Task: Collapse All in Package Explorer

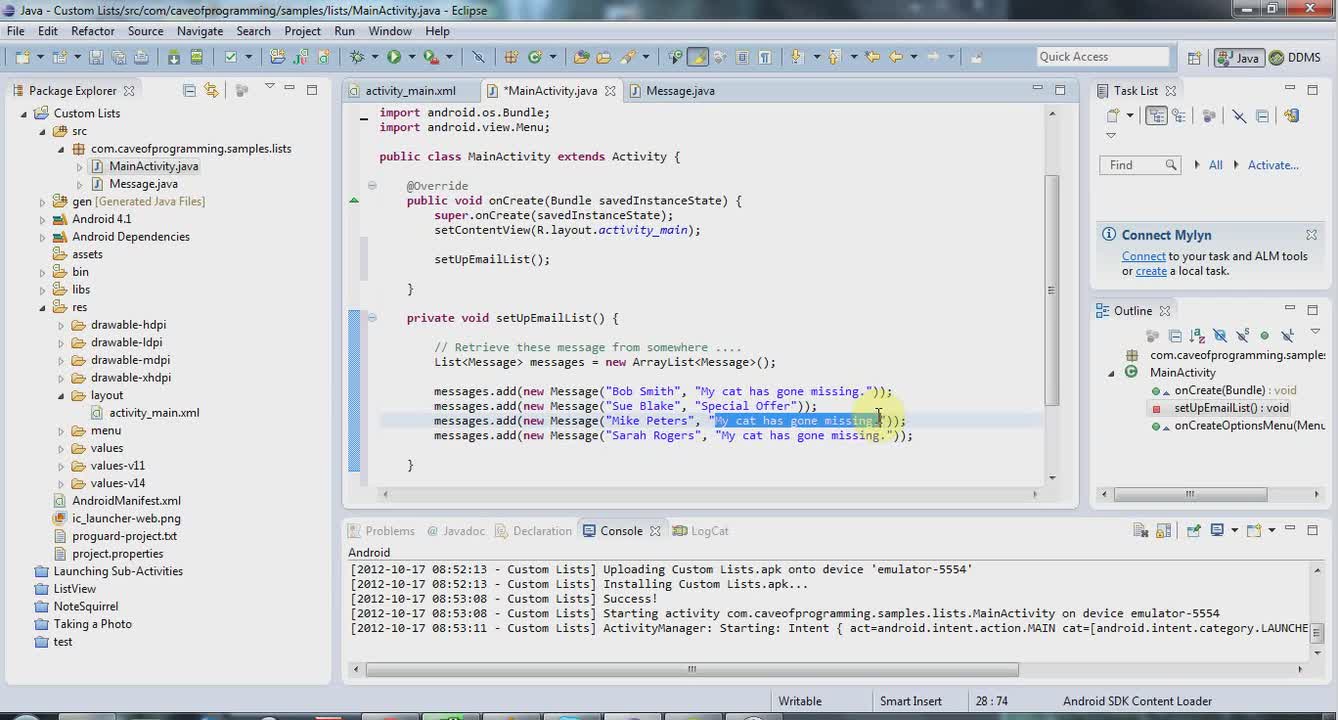Action: coord(189,90)
